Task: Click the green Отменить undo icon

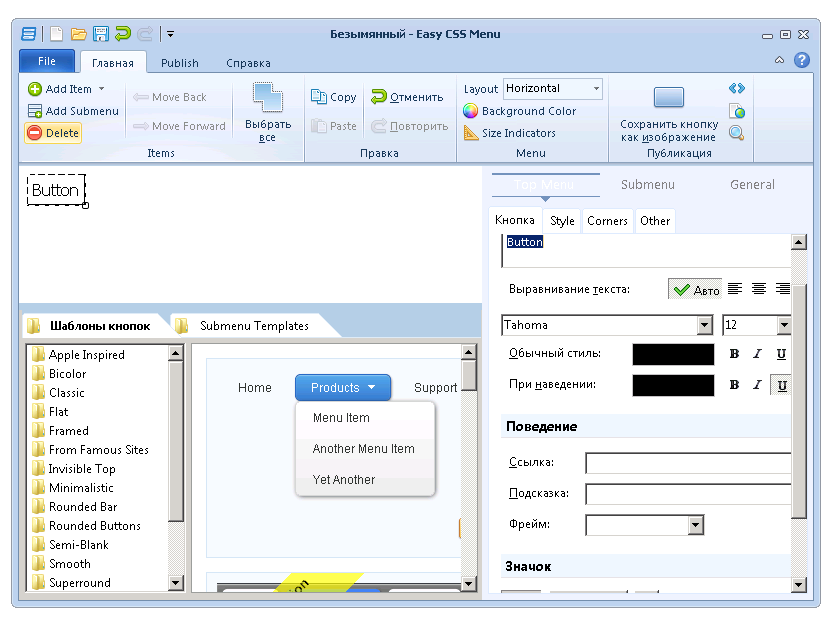Action: (x=379, y=97)
